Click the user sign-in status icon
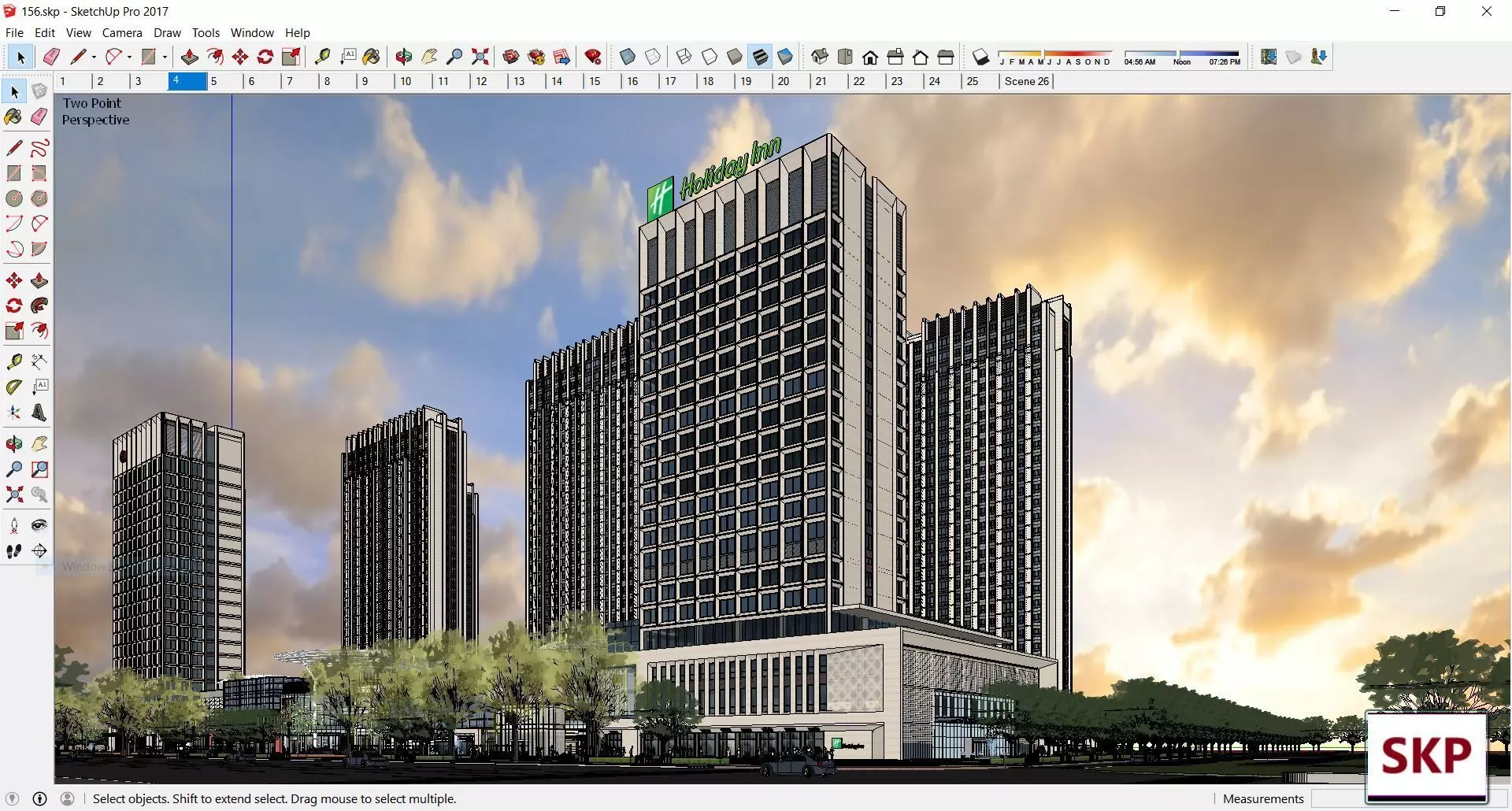 [68, 798]
